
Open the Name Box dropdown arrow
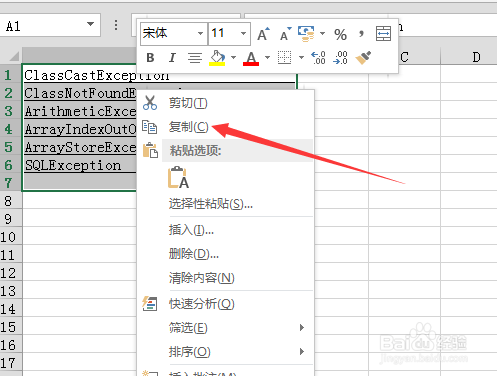tap(90, 24)
